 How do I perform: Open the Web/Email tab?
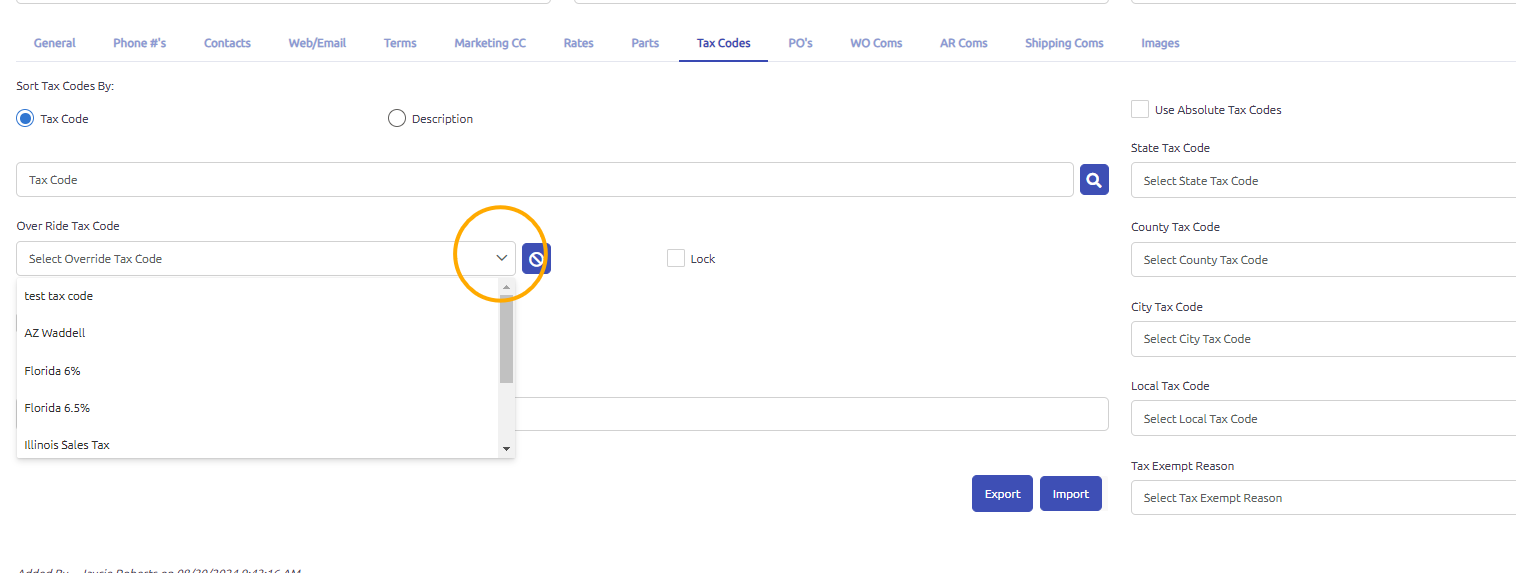pos(317,43)
